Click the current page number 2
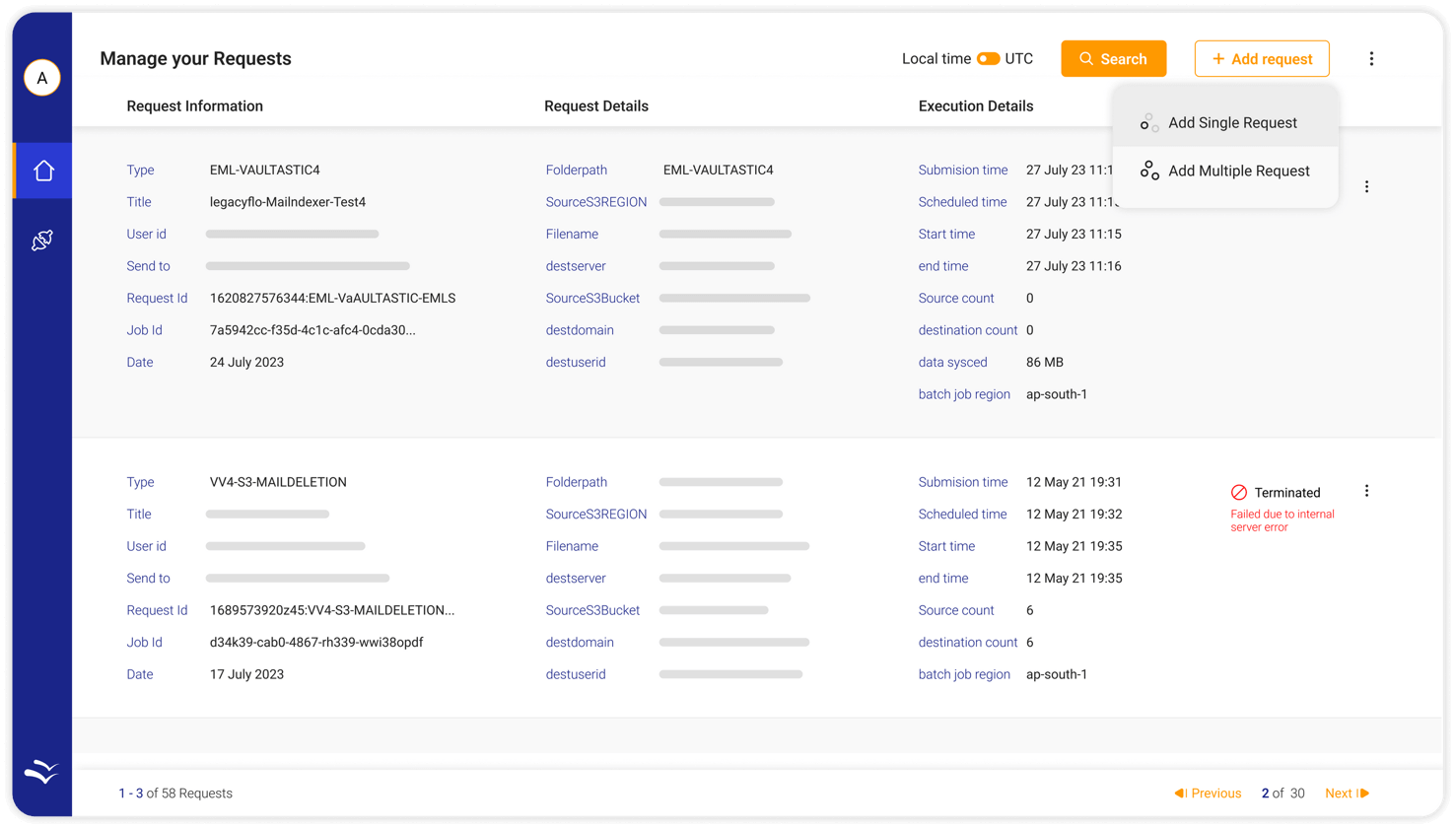Viewport: 1456px width, 829px height. [1266, 794]
